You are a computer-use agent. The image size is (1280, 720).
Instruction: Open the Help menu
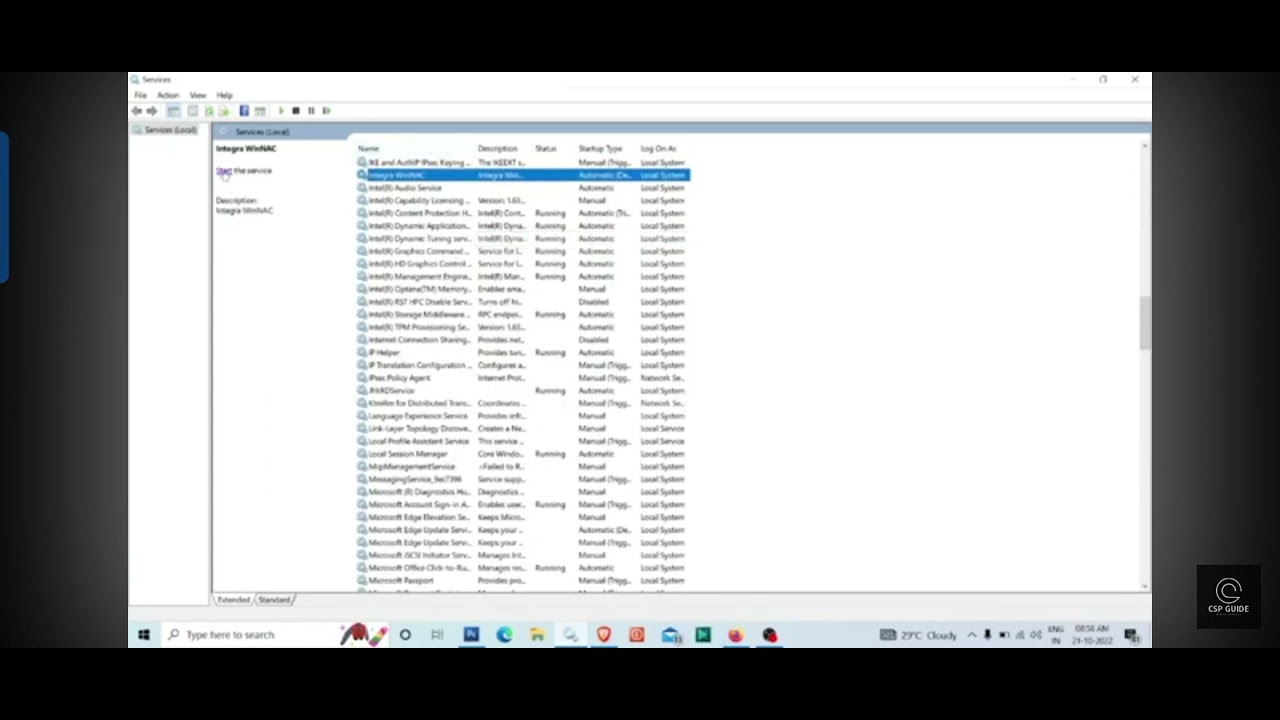tap(225, 95)
